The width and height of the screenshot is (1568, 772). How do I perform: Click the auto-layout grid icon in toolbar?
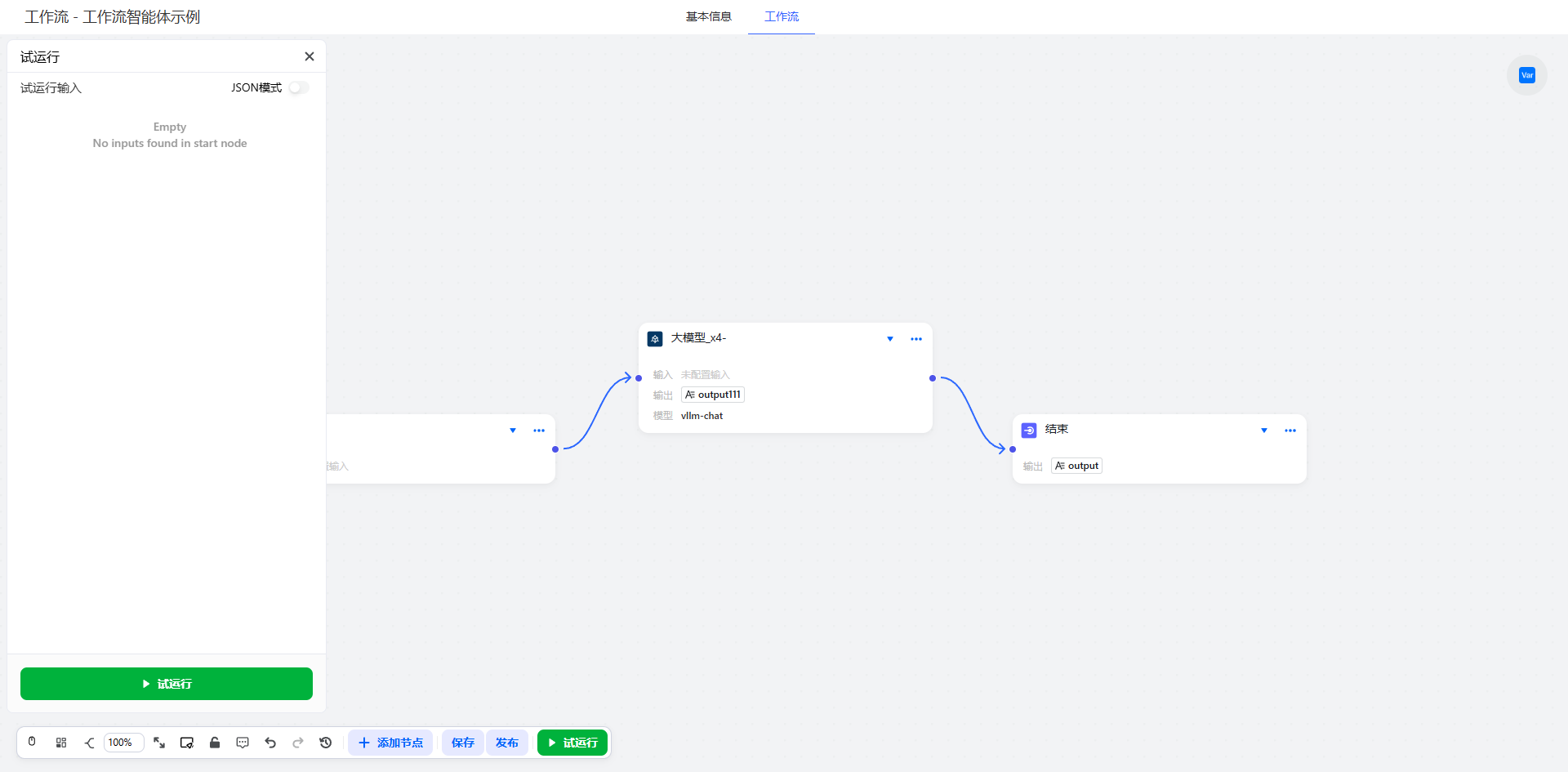click(61, 743)
